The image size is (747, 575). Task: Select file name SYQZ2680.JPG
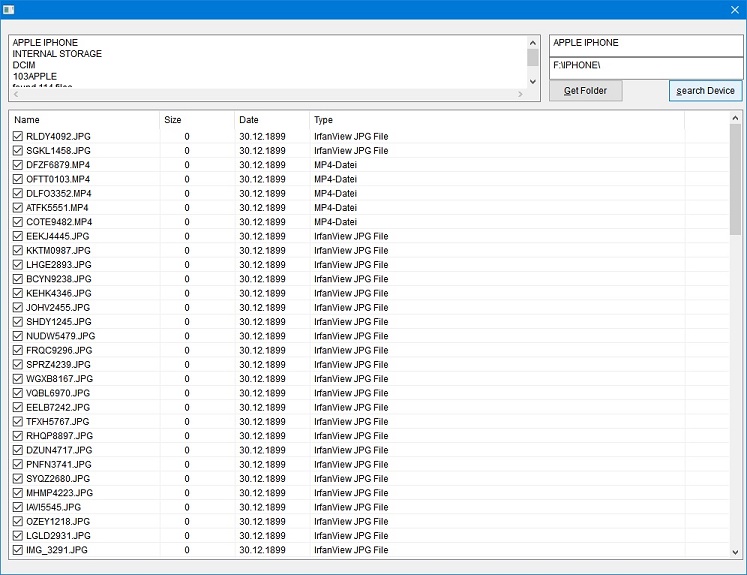58,479
